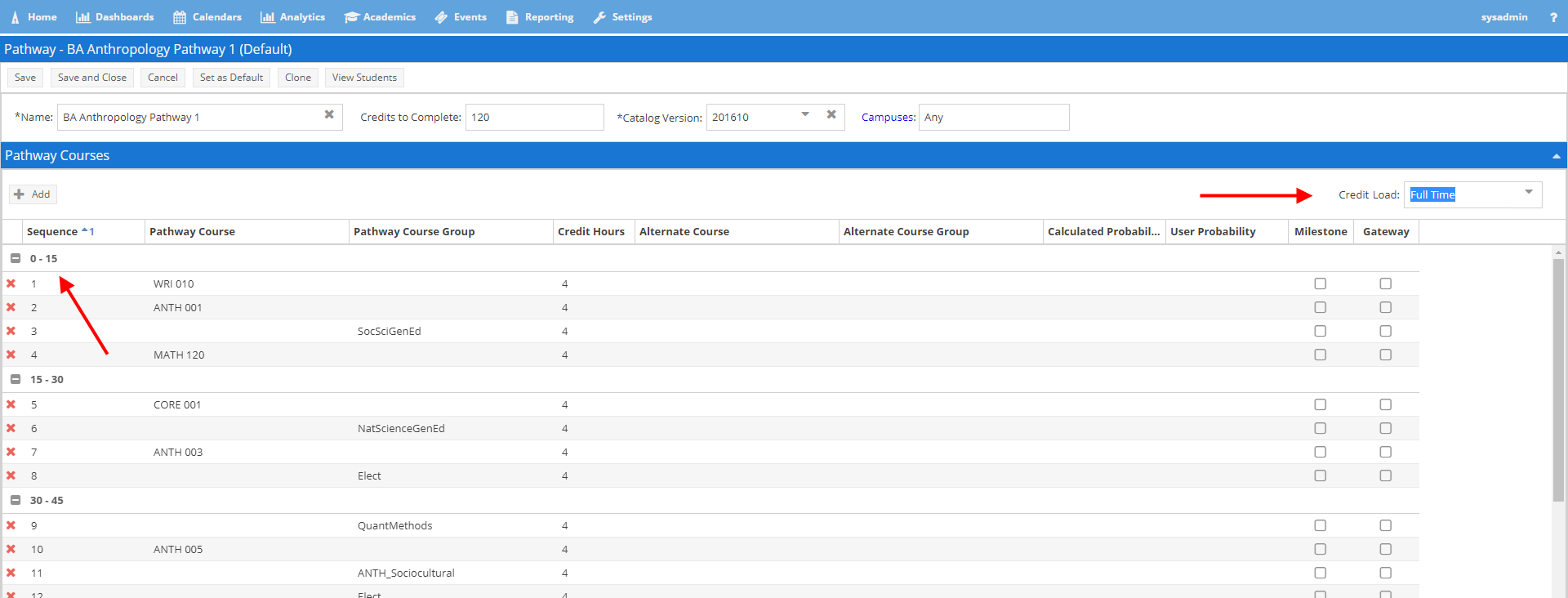Click the Analytics bar chart icon

(x=267, y=17)
